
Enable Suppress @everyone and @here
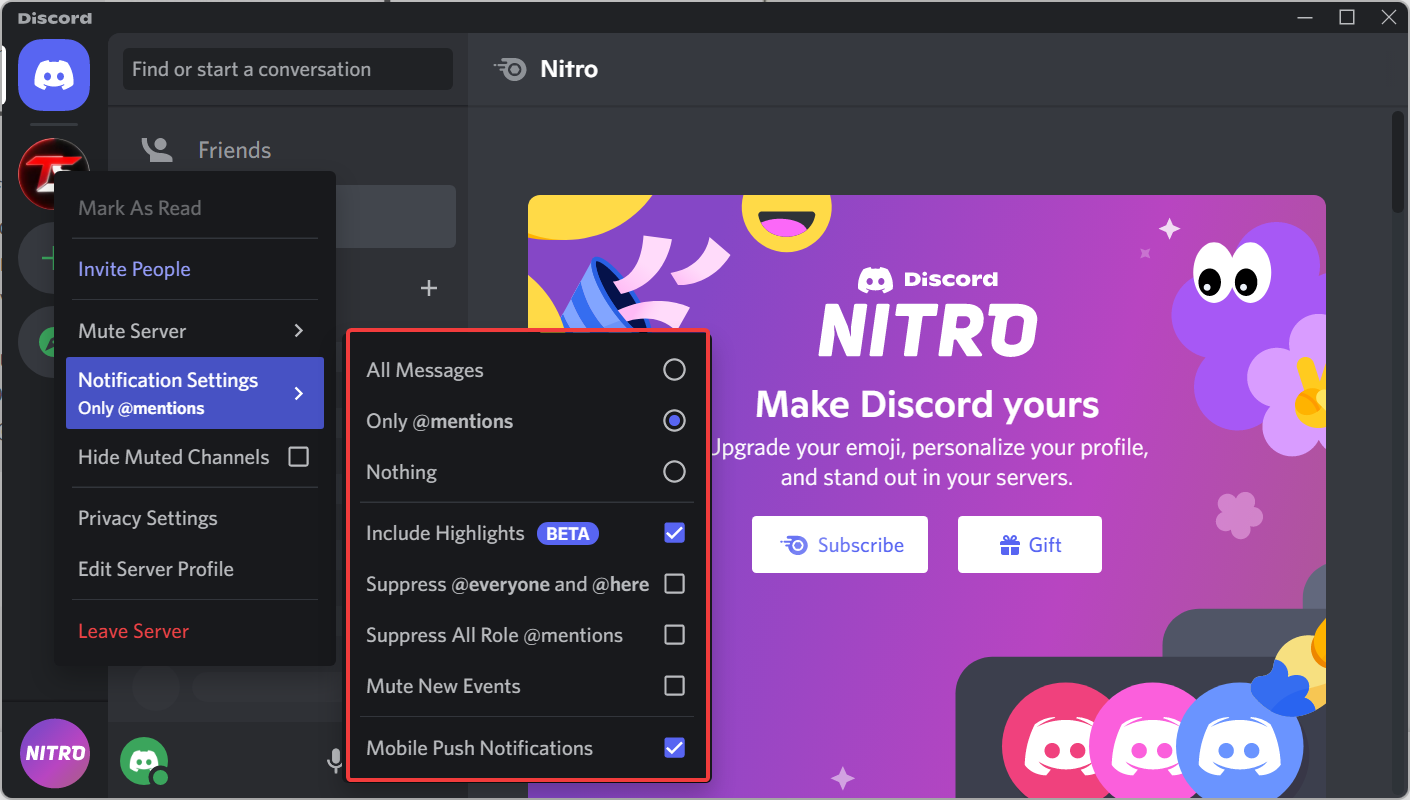point(675,584)
